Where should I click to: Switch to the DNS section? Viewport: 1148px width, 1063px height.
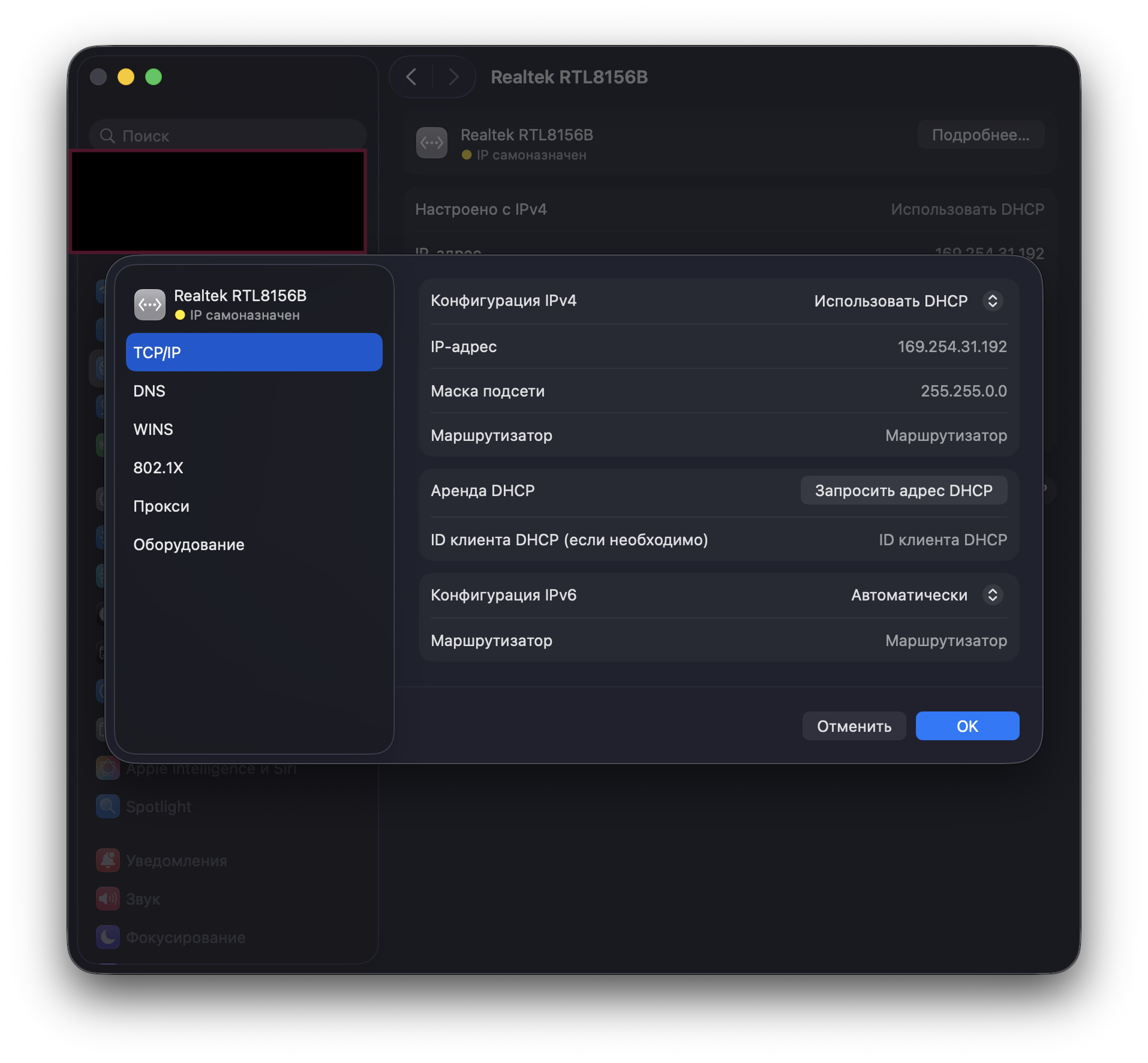[149, 391]
